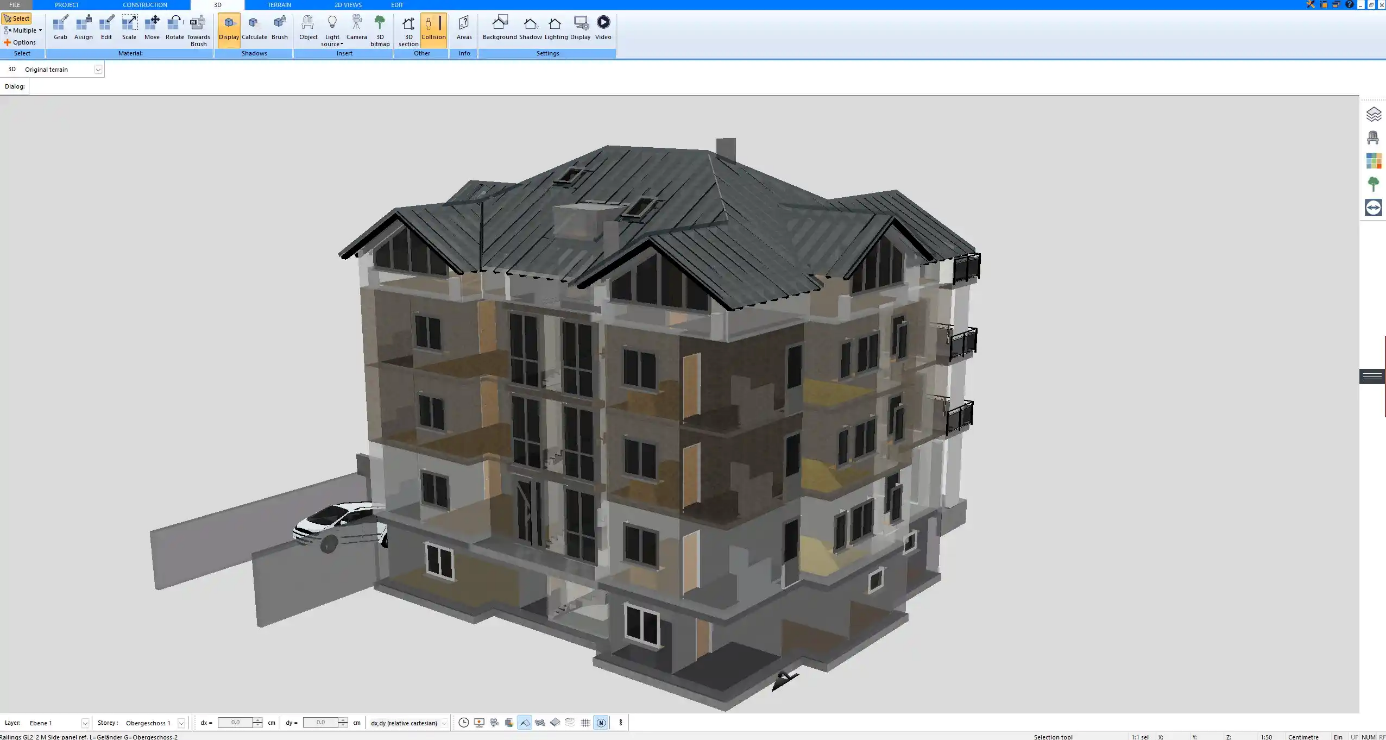Insert a Camera
Screen dimensions: 1386x740
tap(357, 28)
